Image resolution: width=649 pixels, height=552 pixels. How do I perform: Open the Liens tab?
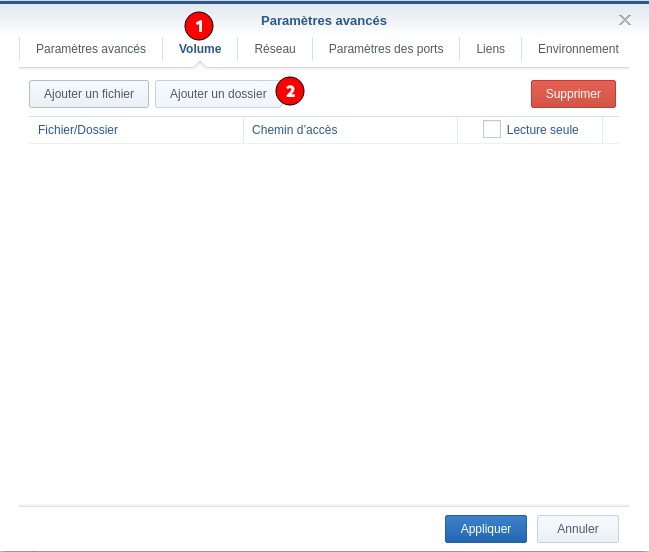tap(491, 49)
